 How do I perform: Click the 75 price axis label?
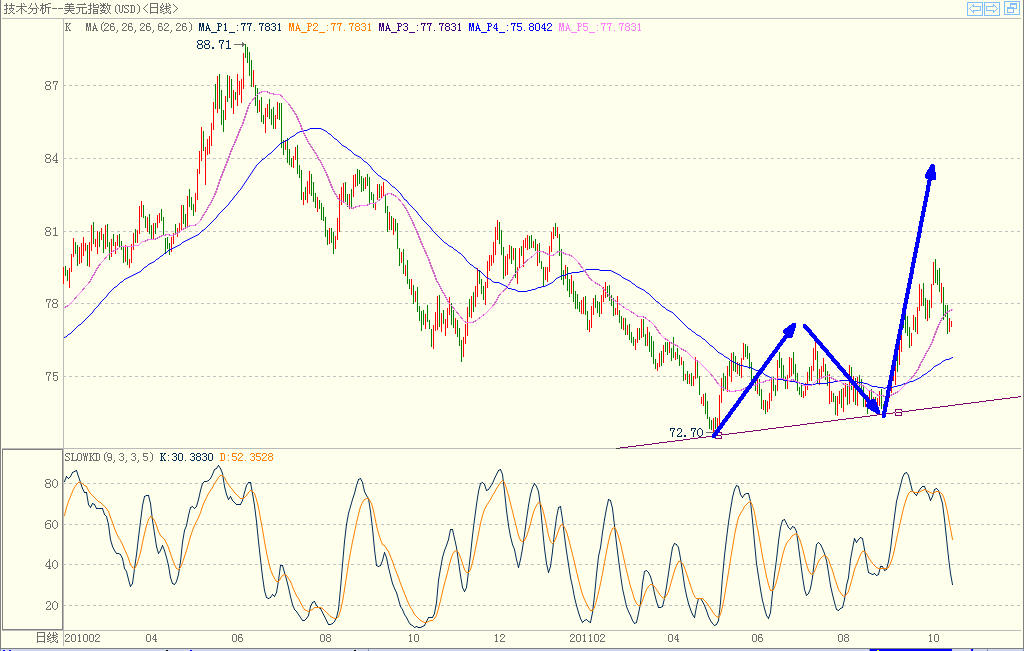point(52,377)
